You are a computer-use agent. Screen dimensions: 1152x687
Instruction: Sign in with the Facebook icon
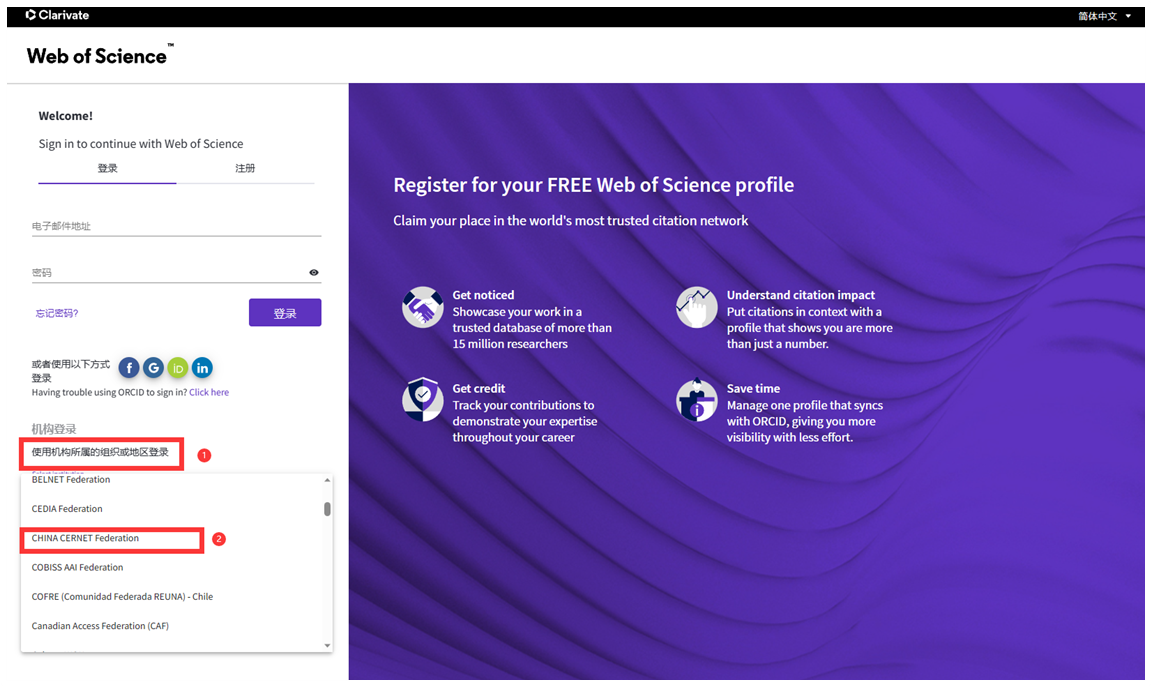tap(129, 367)
